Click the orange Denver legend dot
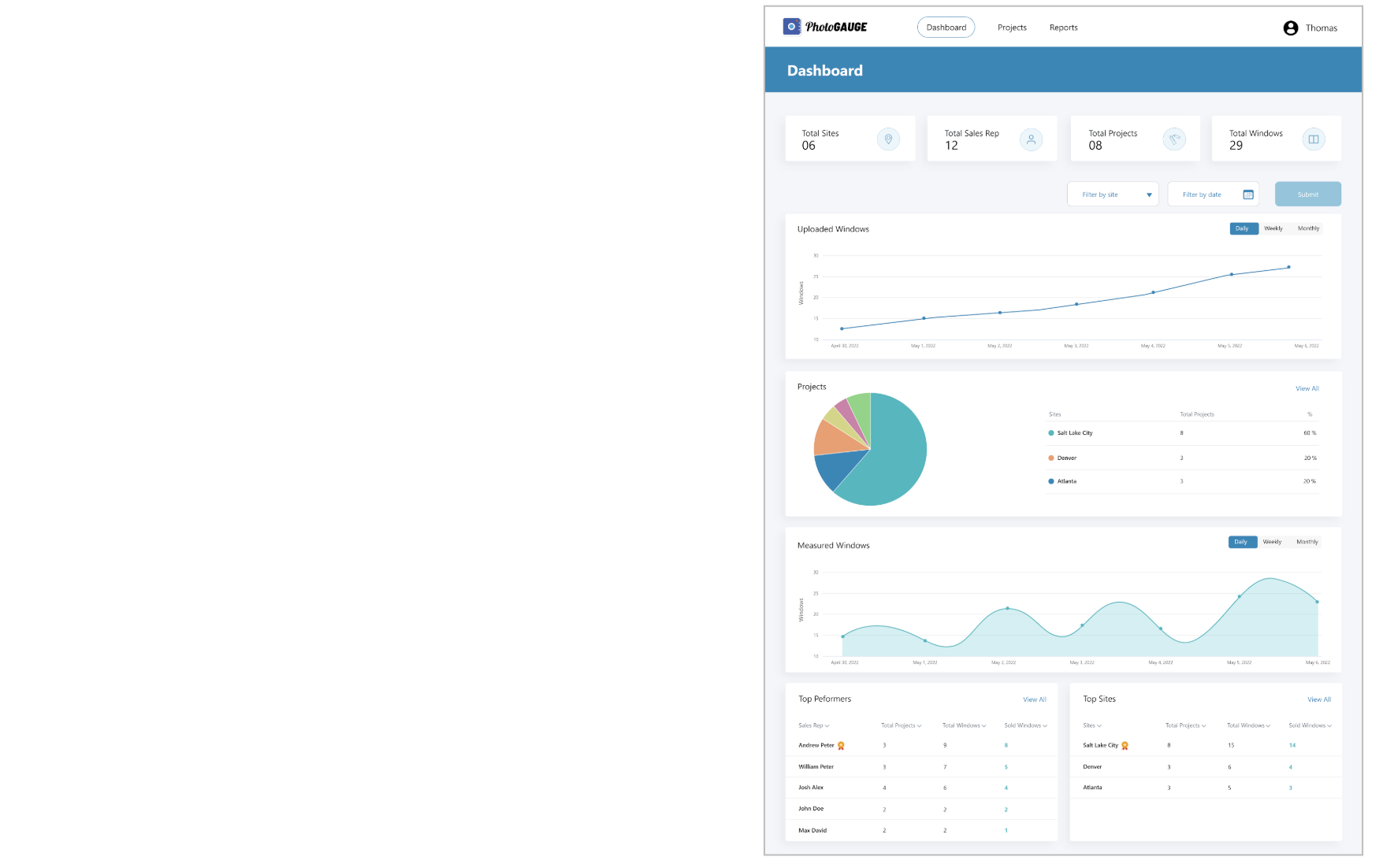1398x868 pixels. (x=1051, y=458)
